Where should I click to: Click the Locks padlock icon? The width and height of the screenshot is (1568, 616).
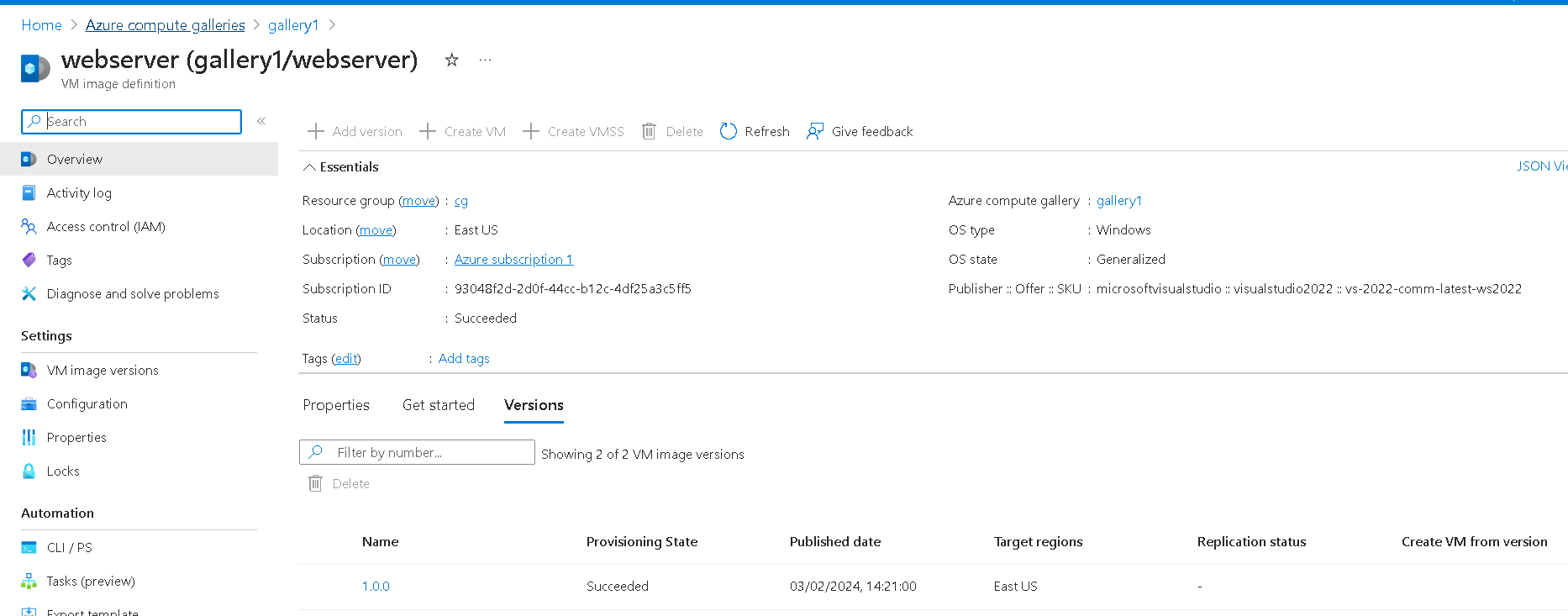pyautogui.click(x=29, y=471)
